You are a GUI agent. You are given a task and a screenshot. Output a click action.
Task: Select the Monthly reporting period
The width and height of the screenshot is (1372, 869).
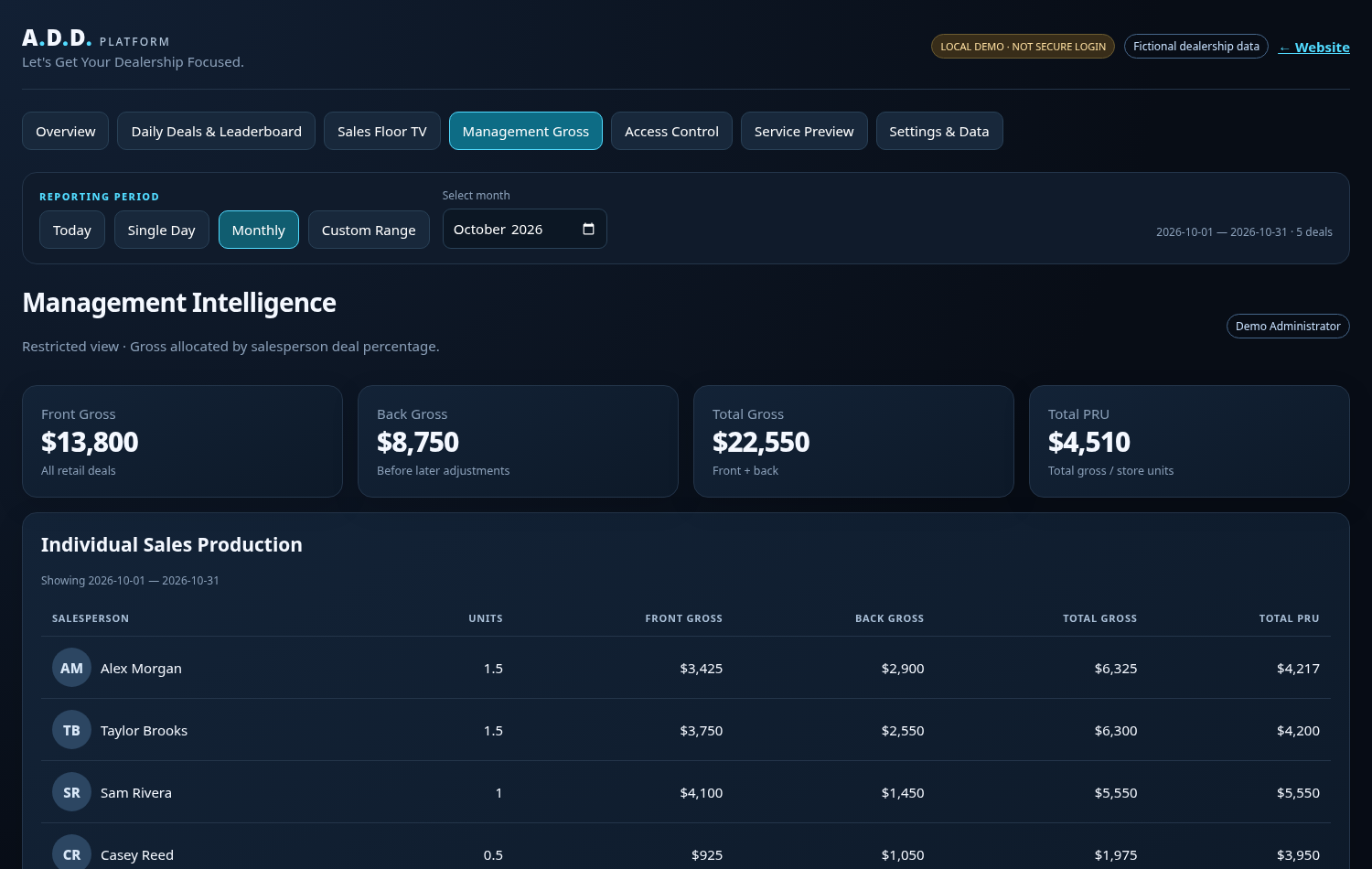point(259,230)
